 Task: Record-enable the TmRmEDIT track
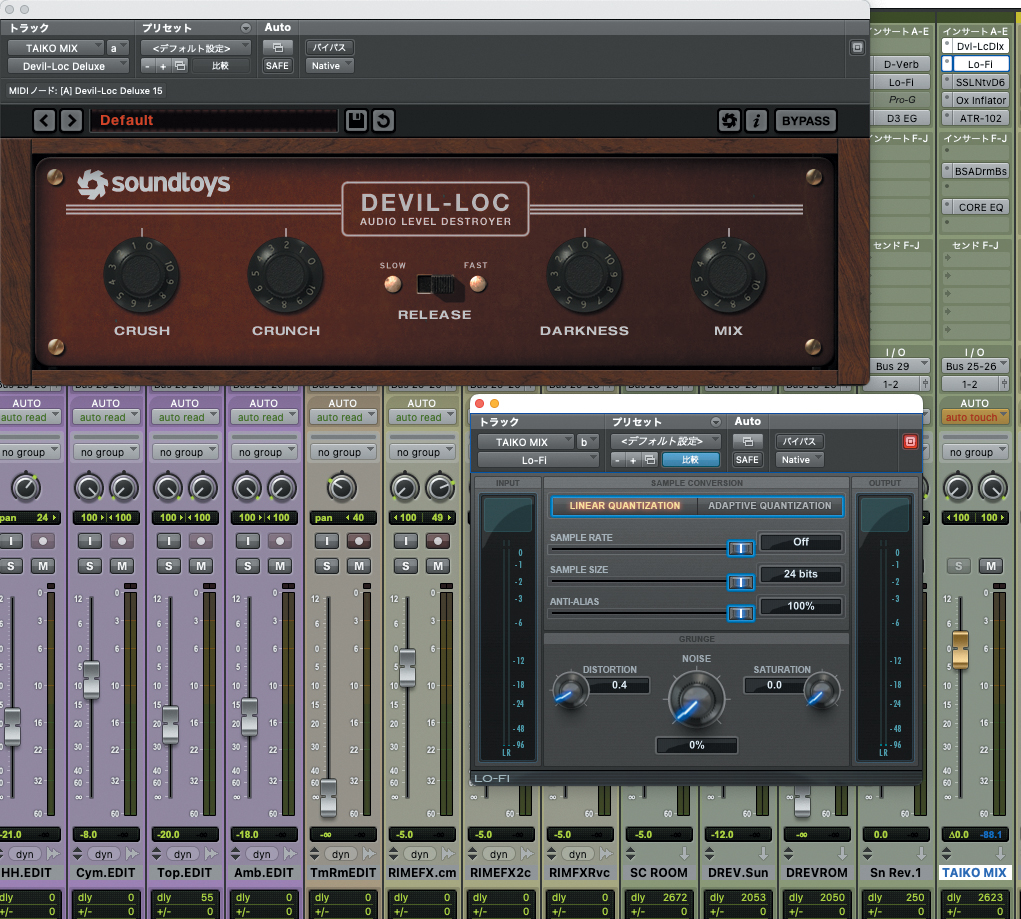point(359,541)
